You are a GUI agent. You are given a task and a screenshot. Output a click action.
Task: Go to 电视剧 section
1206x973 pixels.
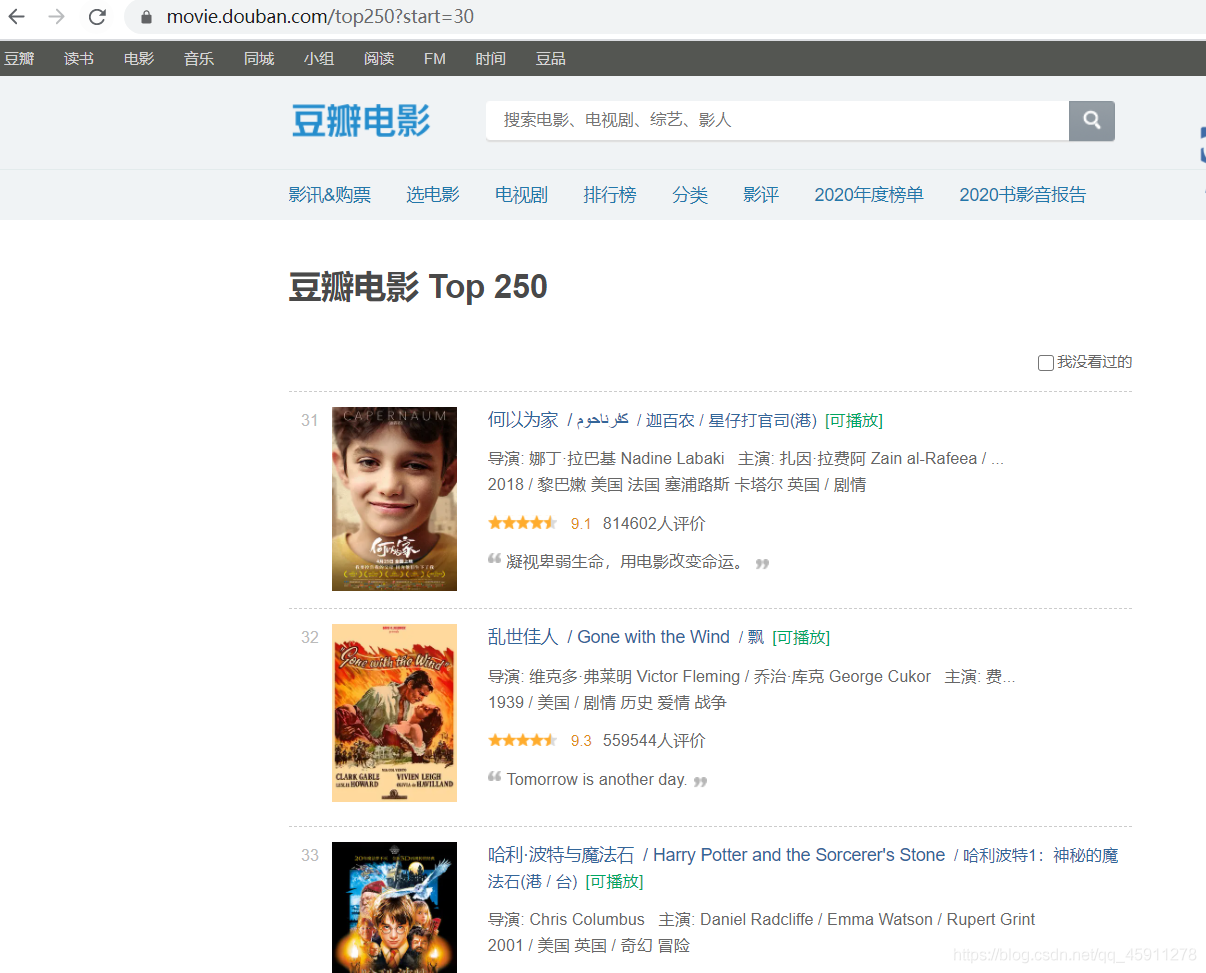[522, 195]
